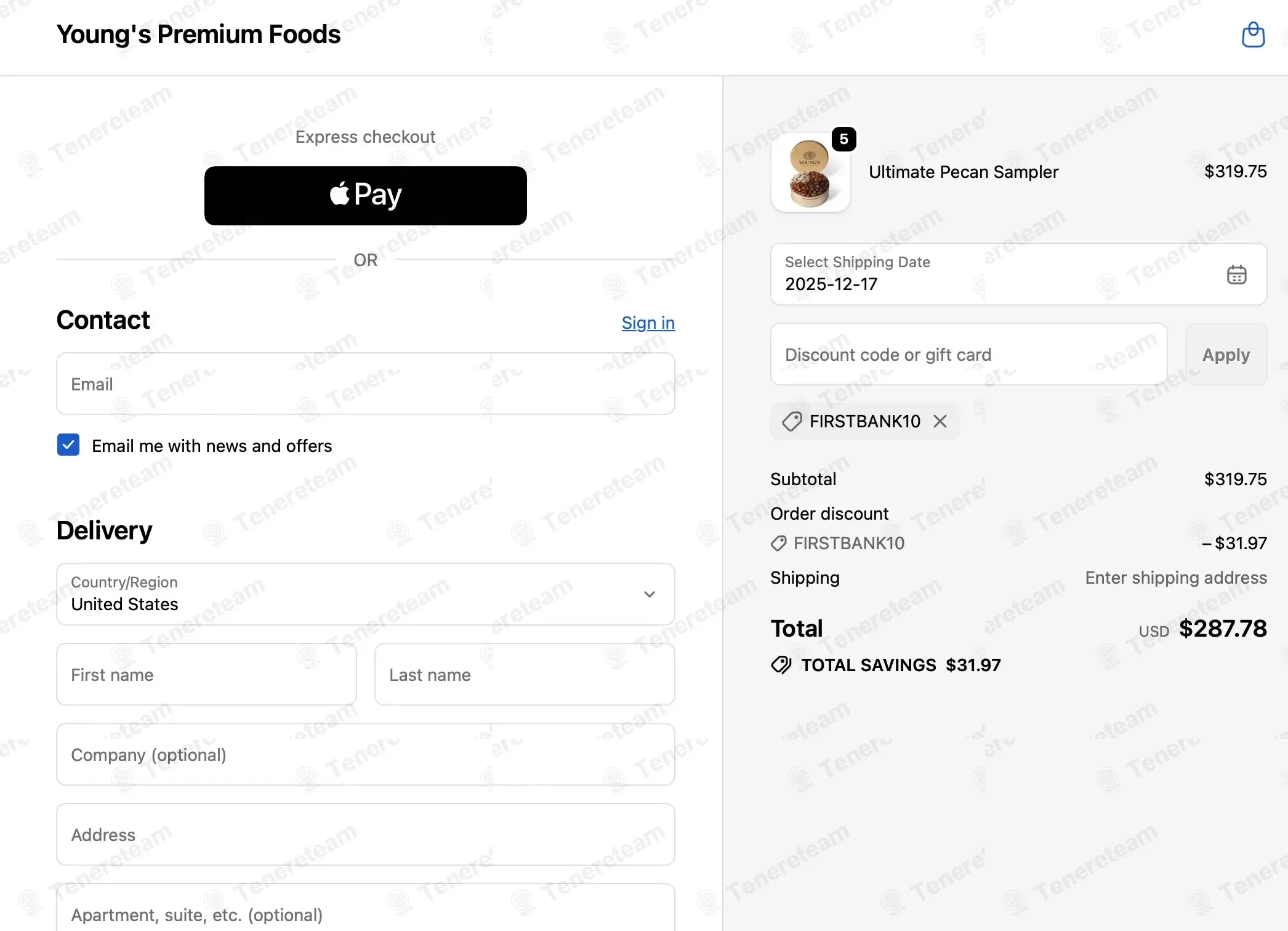Remove the FIRSTBANK10 discount code
Screen dimensions: 1288x931
pyautogui.click(x=940, y=421)
